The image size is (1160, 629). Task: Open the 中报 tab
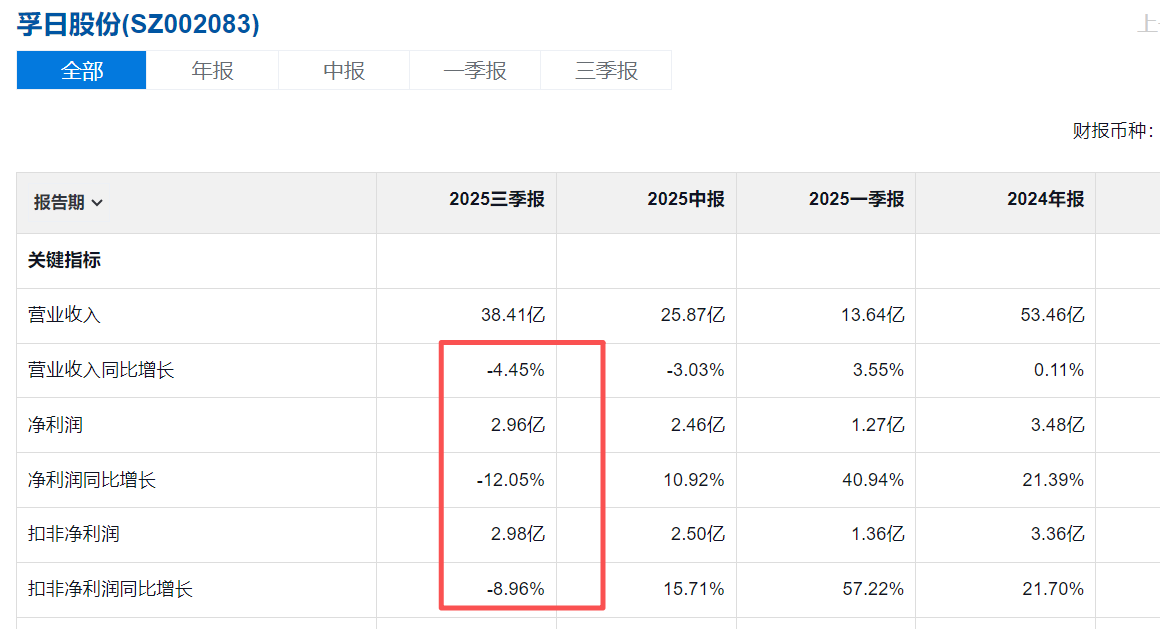point(344,71)
